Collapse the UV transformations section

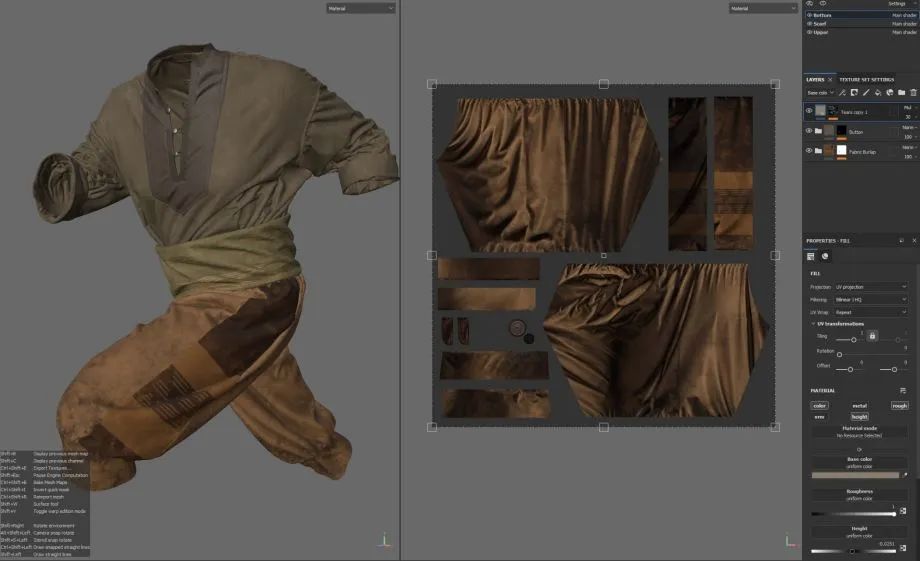pos(813,323)
